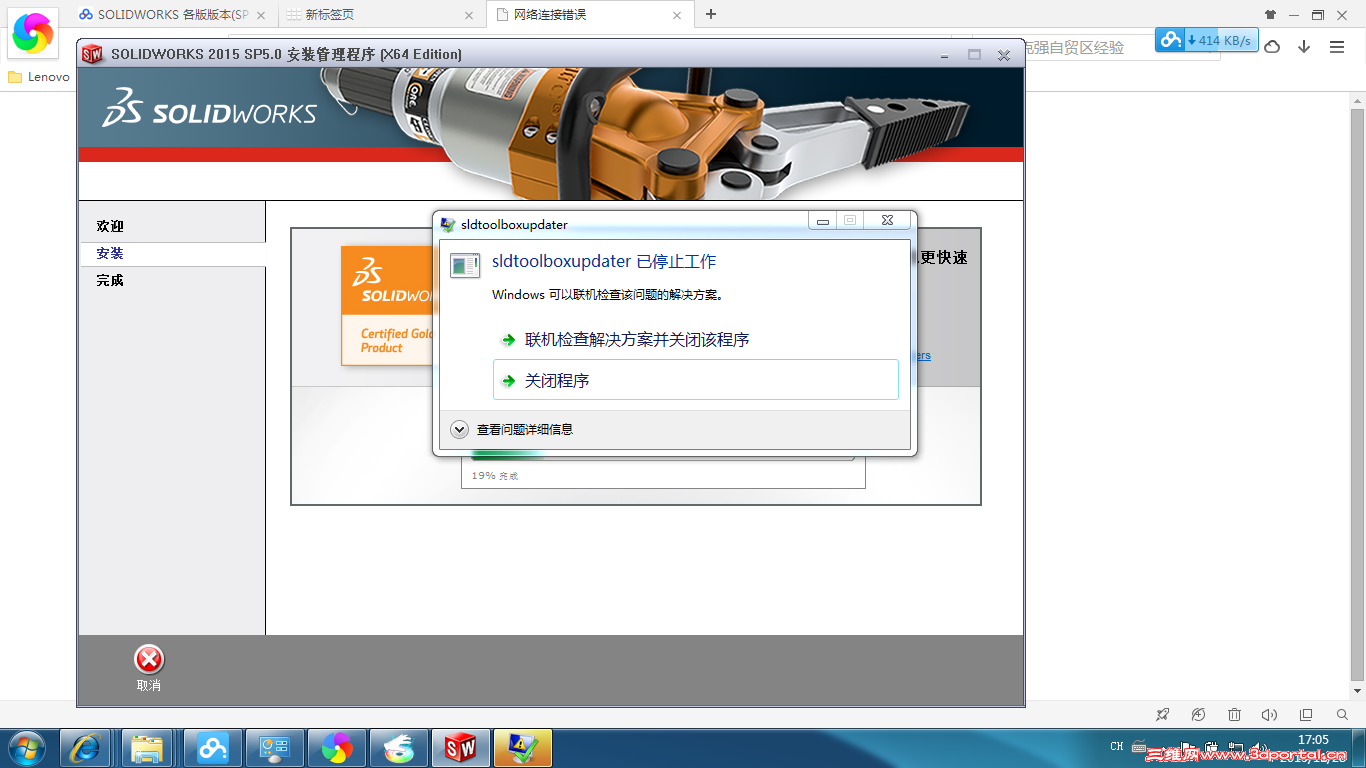Open Windows Explorer from the taskbar
Image resolution: width=1366 pixels, height=768 pixels.
pyautogui.click(x=147, y=748)
